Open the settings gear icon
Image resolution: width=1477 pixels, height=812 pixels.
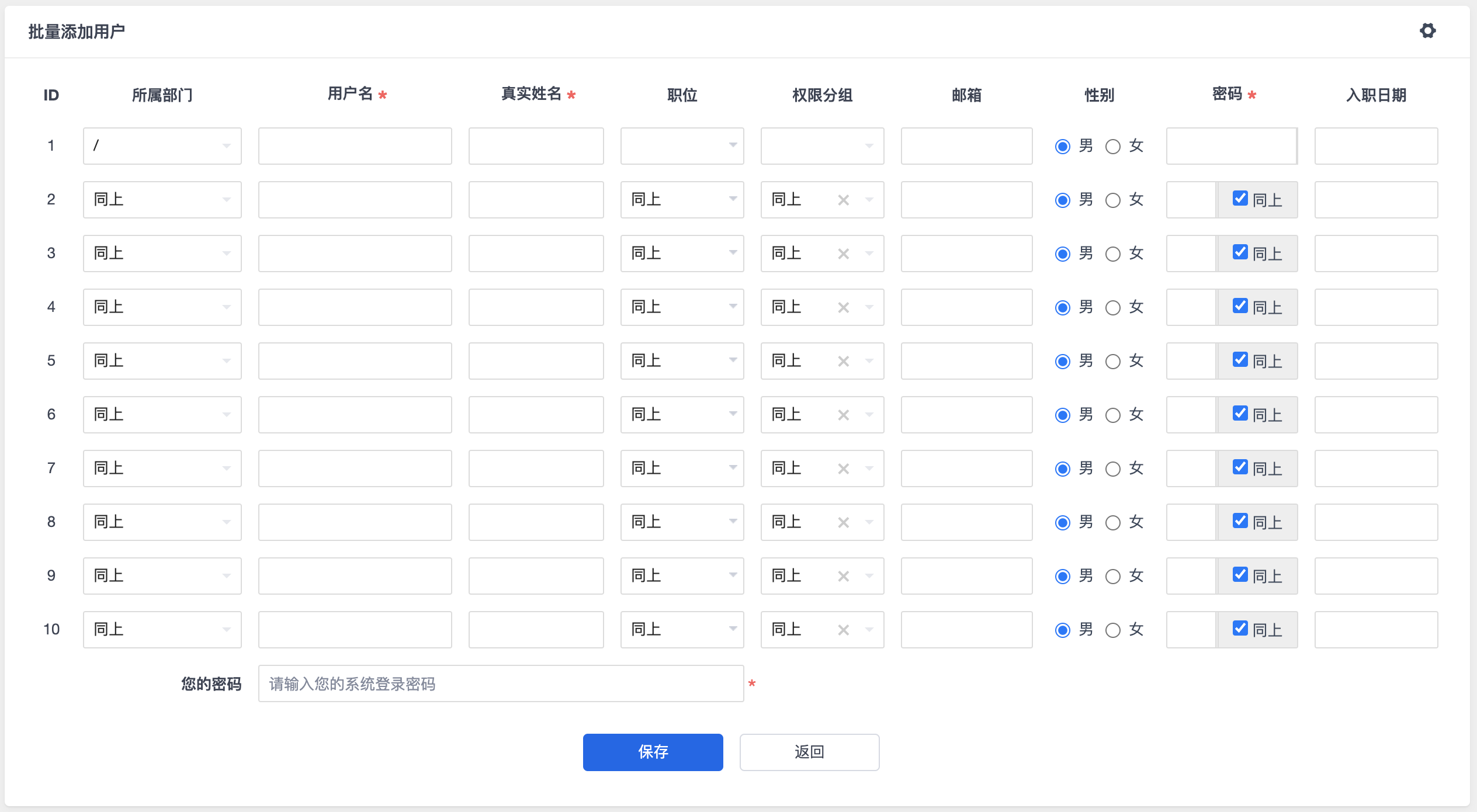pos(1427,30)
